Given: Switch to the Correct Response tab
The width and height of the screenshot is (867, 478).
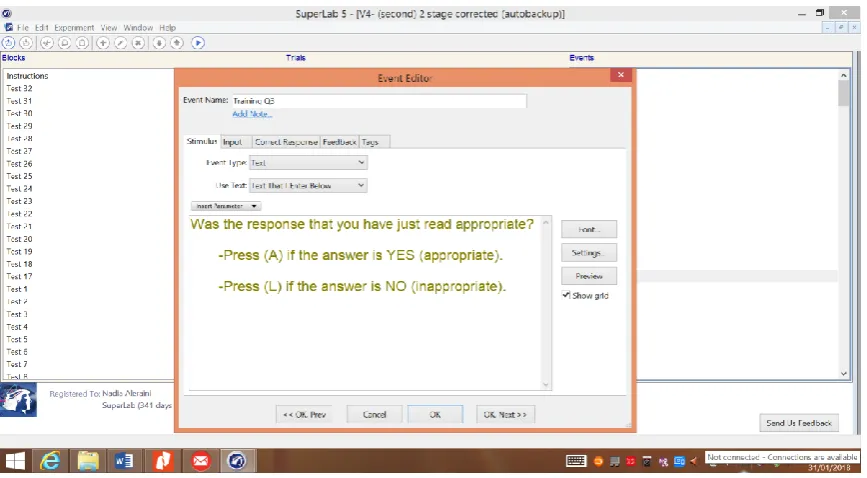Looking at the screenshot, I should click(x=286, y=142).
